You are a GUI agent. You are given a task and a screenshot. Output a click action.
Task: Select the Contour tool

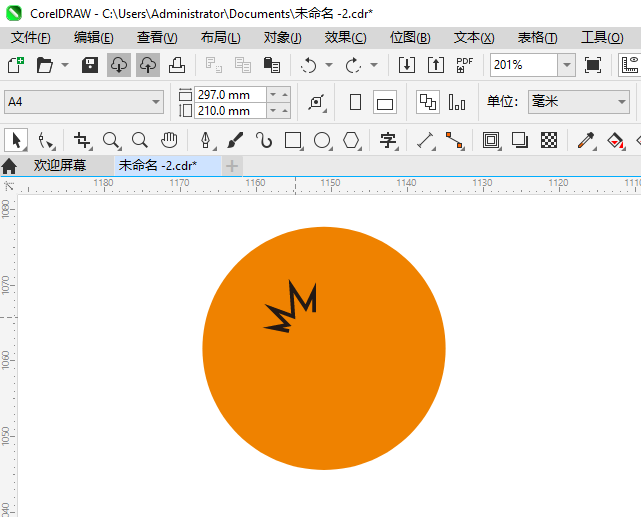[491, 141]
